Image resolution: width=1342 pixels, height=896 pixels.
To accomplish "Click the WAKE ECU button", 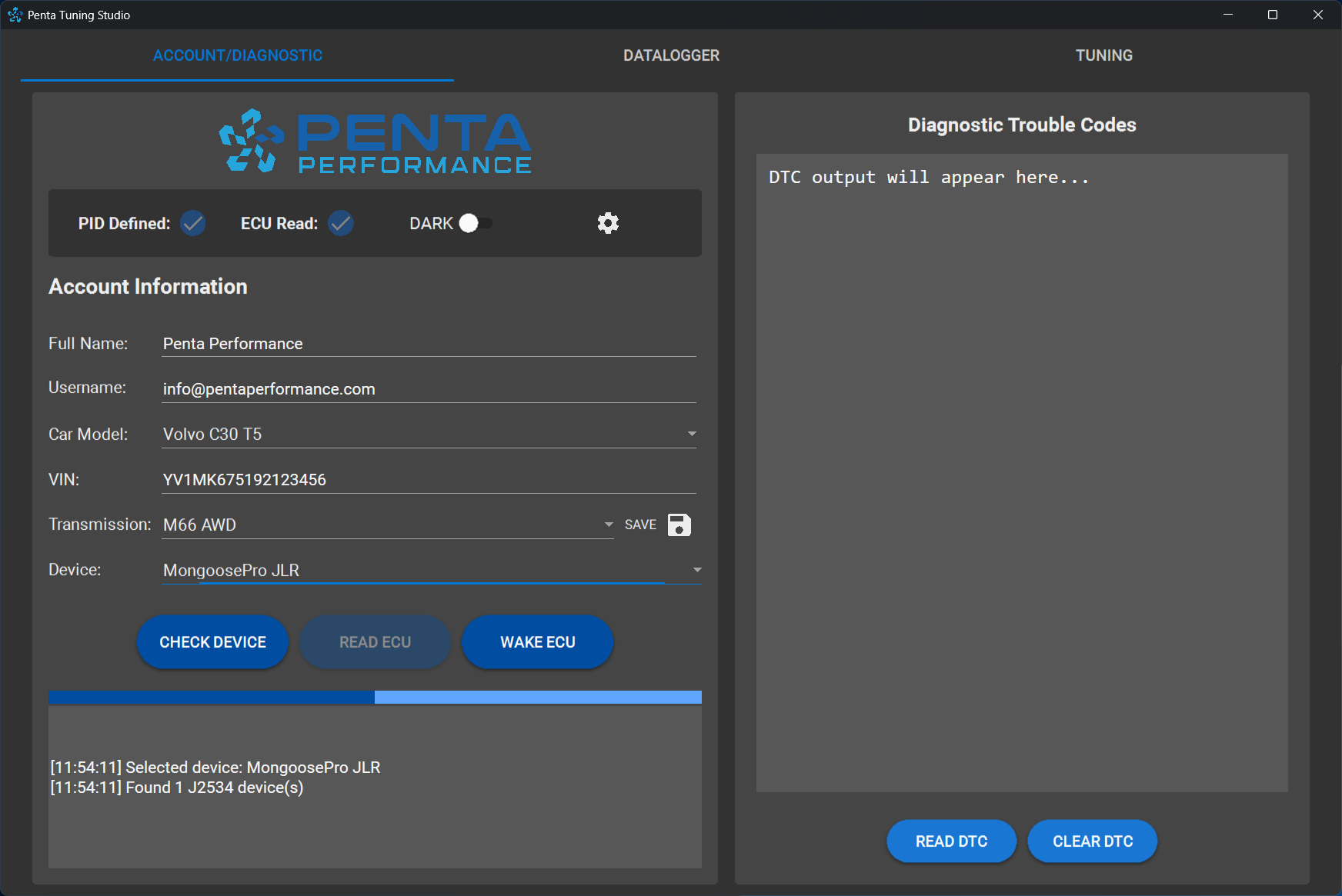I will click(537, 641).
